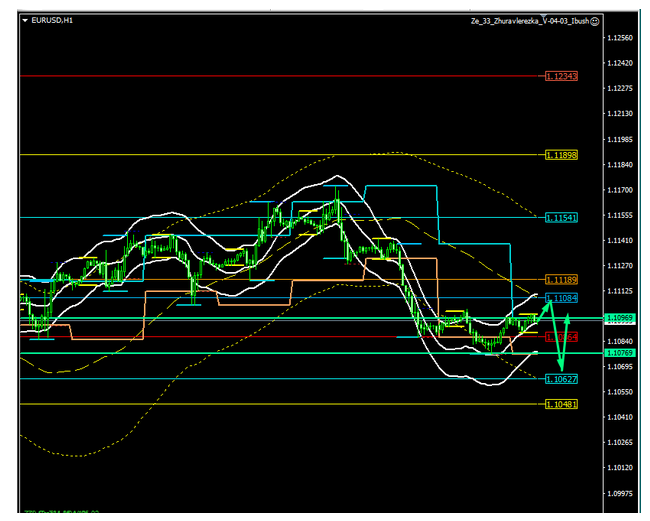Viewport: 650px width, 521px height.
Task: Click the current price marker on the axis
Action: coord(619,318)
